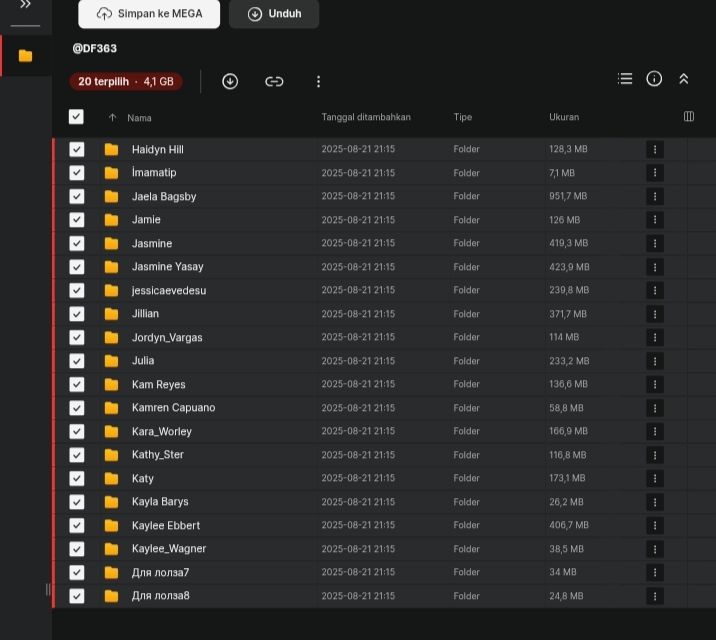Select the Kamren Capuano folder name

tap(174, 408)
